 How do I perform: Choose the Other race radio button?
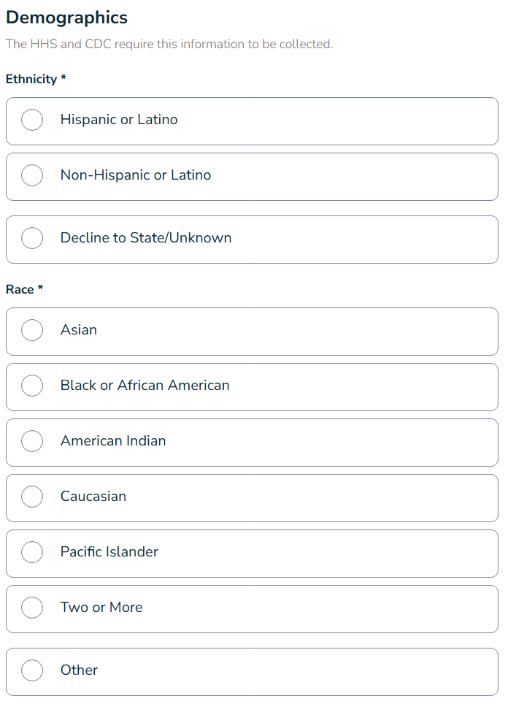tap(32, 671)
